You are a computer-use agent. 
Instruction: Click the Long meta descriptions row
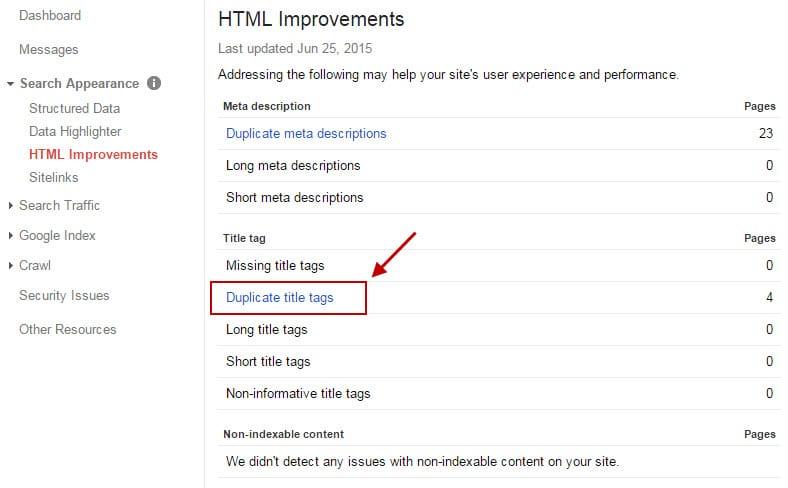point(499,166)
